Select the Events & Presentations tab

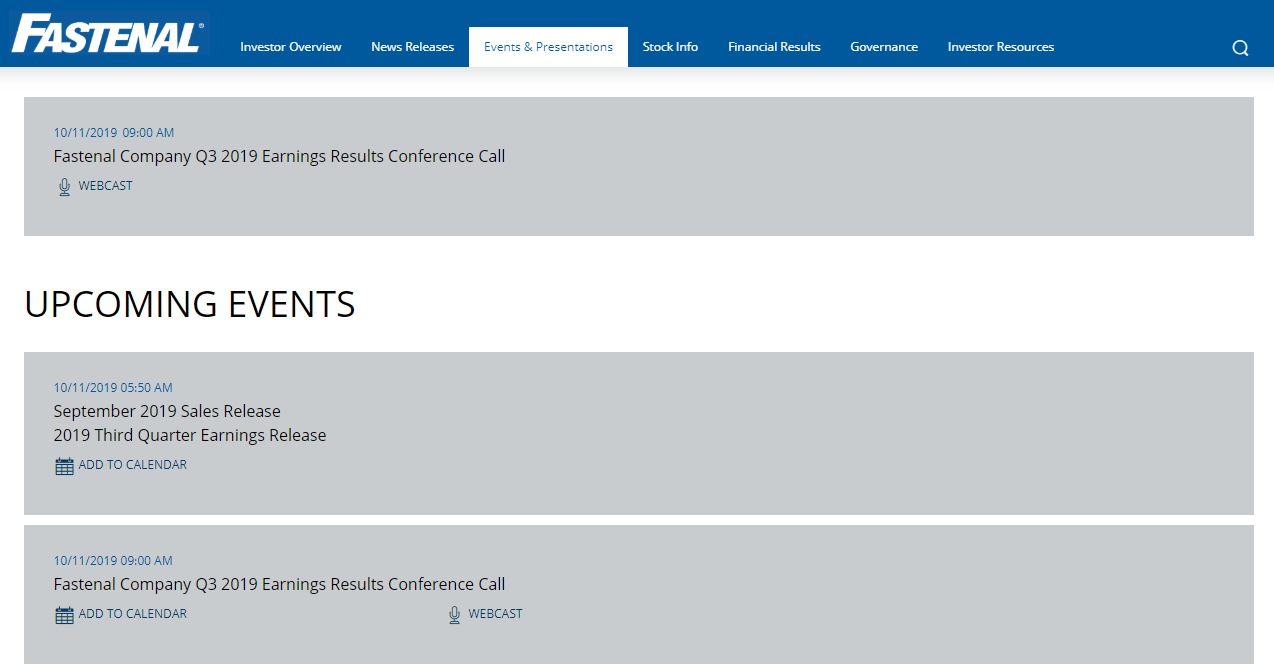[548, 47]
